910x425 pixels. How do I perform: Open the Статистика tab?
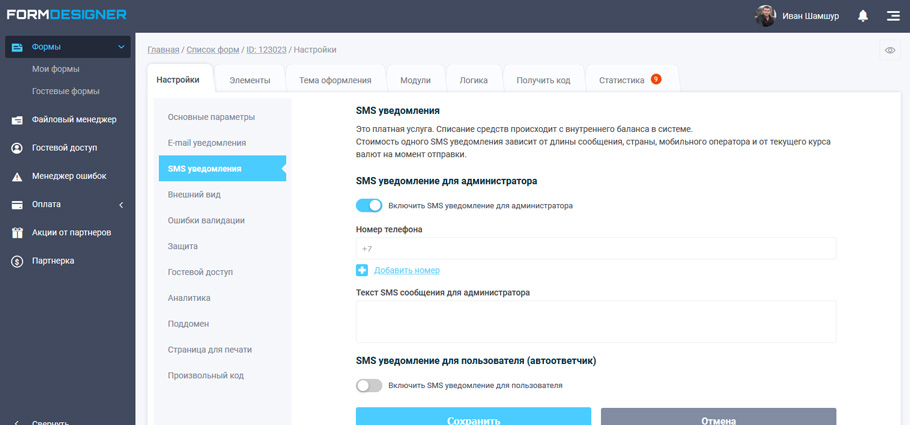[622, 81]
